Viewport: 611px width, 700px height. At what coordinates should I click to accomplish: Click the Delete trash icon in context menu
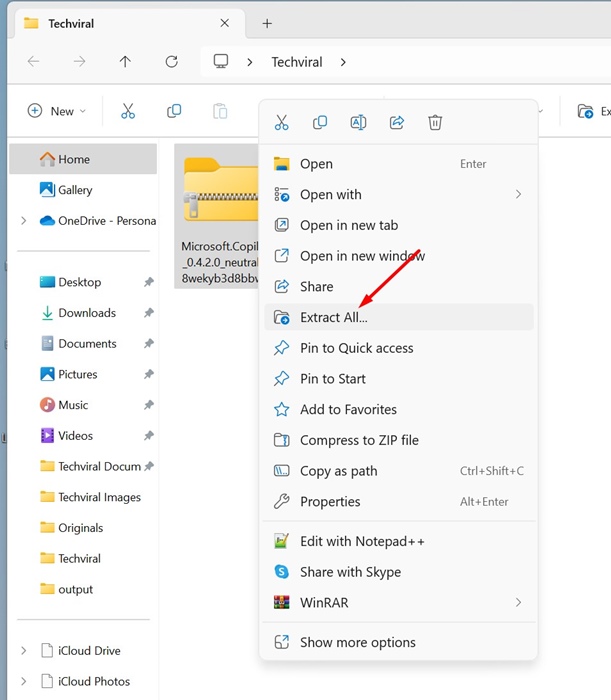[435, 123]
